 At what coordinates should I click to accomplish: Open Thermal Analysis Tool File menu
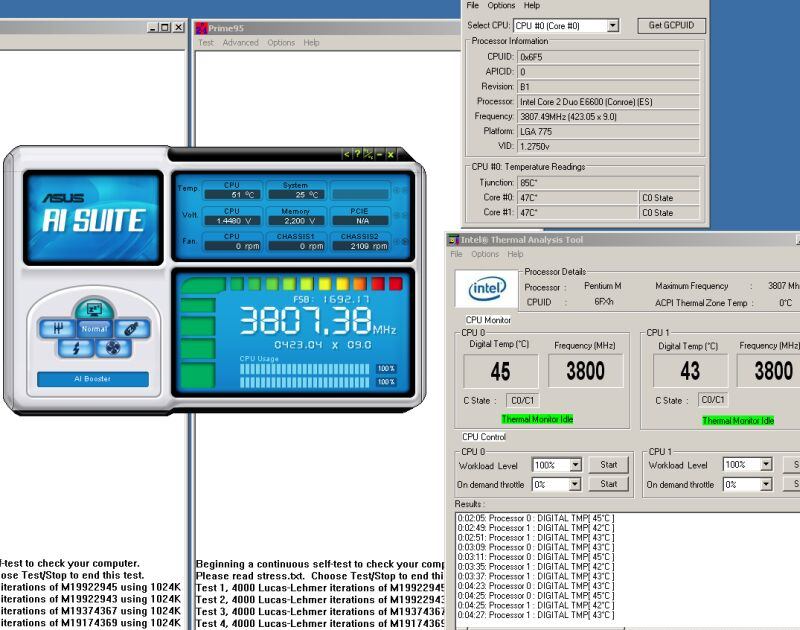click(456, 254)
